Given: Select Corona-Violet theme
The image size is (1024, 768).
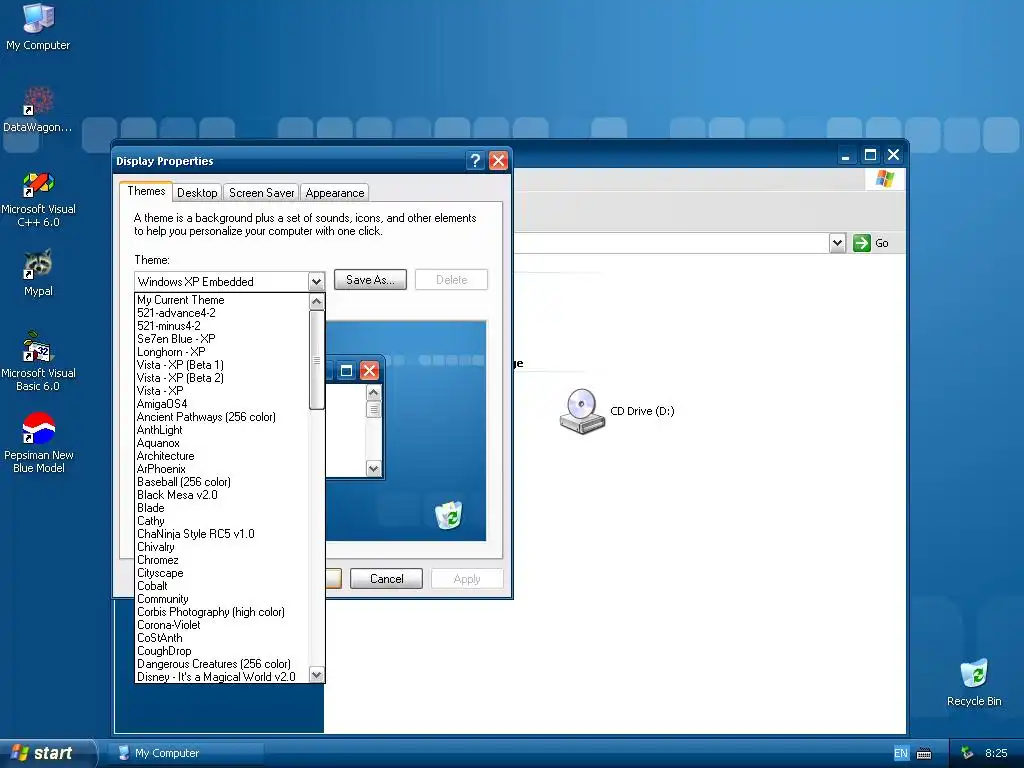Looking at the screenshot, I should (222, 625).
